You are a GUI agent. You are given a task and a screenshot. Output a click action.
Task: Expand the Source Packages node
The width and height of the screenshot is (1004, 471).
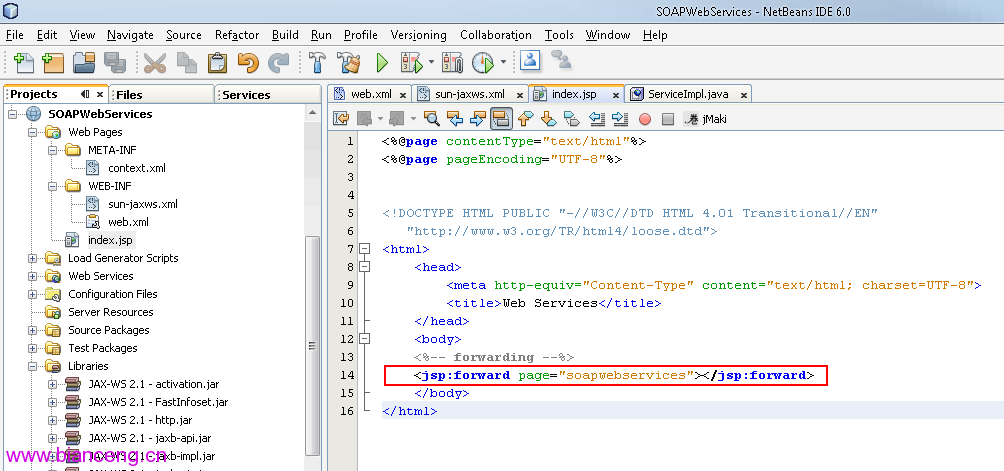click(x=33, y=330)
